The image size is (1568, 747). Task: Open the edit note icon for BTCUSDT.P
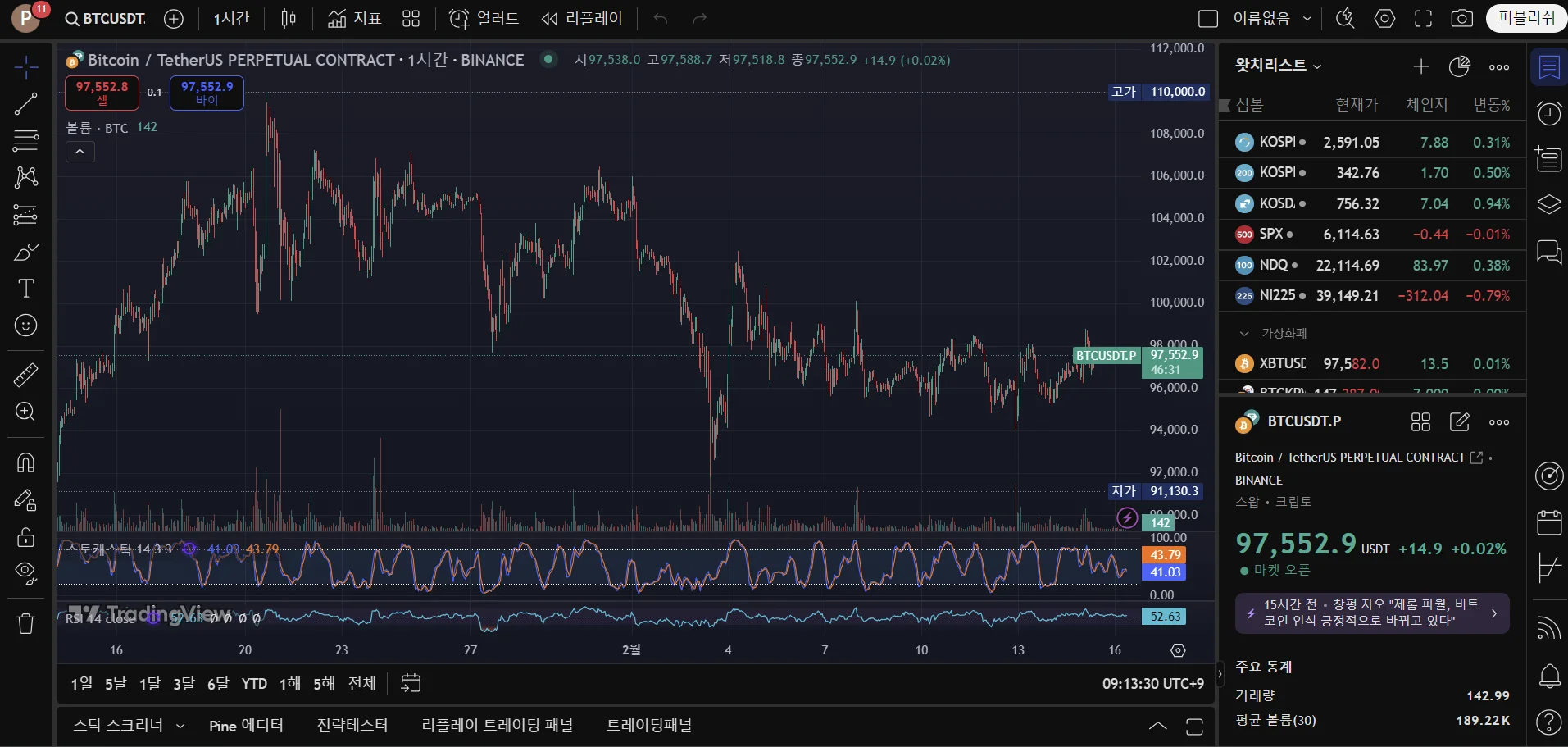pos(1460,421)
